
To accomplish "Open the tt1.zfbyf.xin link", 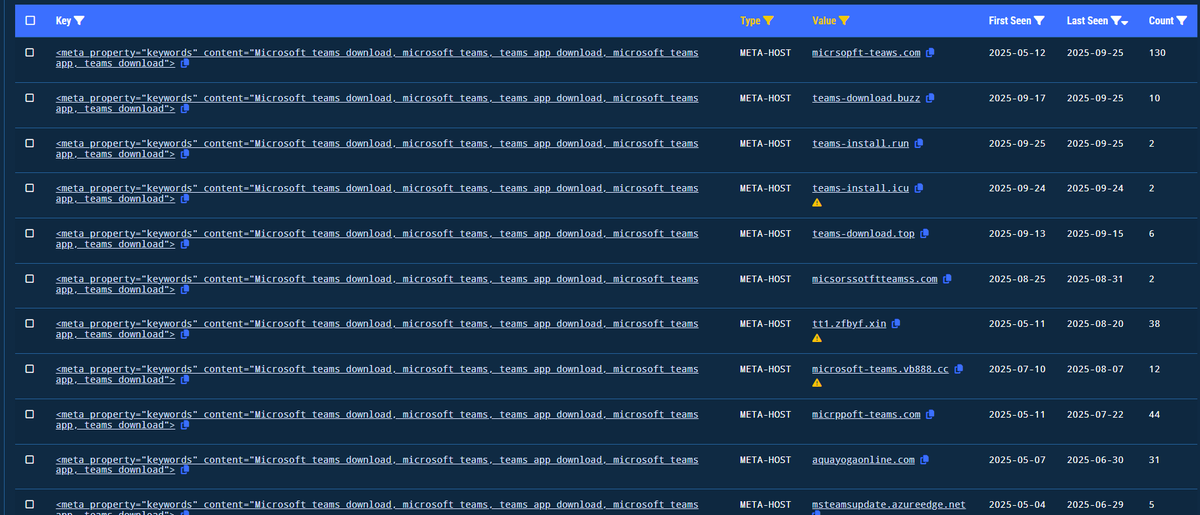I will [849, 323].
